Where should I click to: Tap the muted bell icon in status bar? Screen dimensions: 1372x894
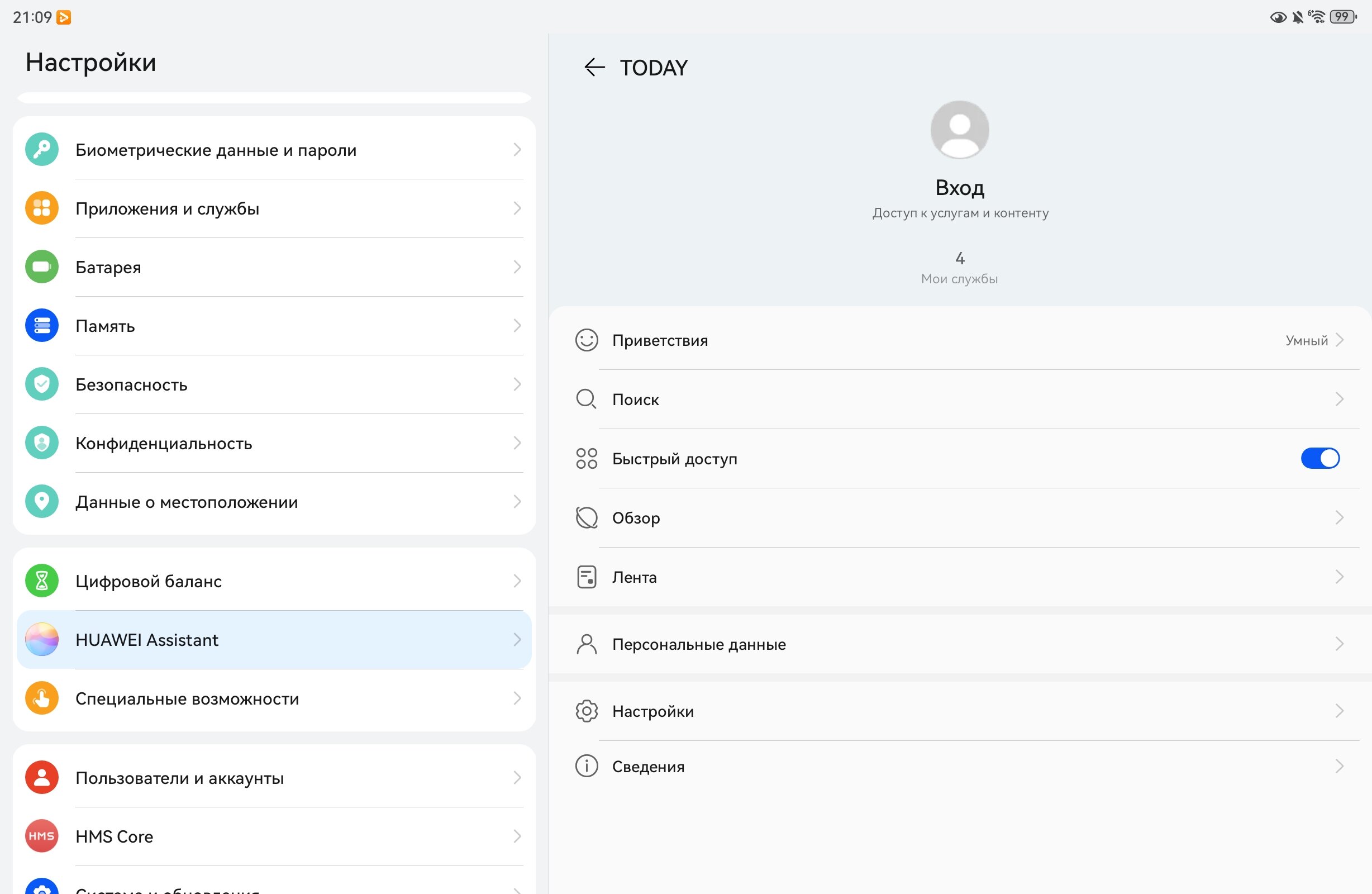tap(1298, 17)
